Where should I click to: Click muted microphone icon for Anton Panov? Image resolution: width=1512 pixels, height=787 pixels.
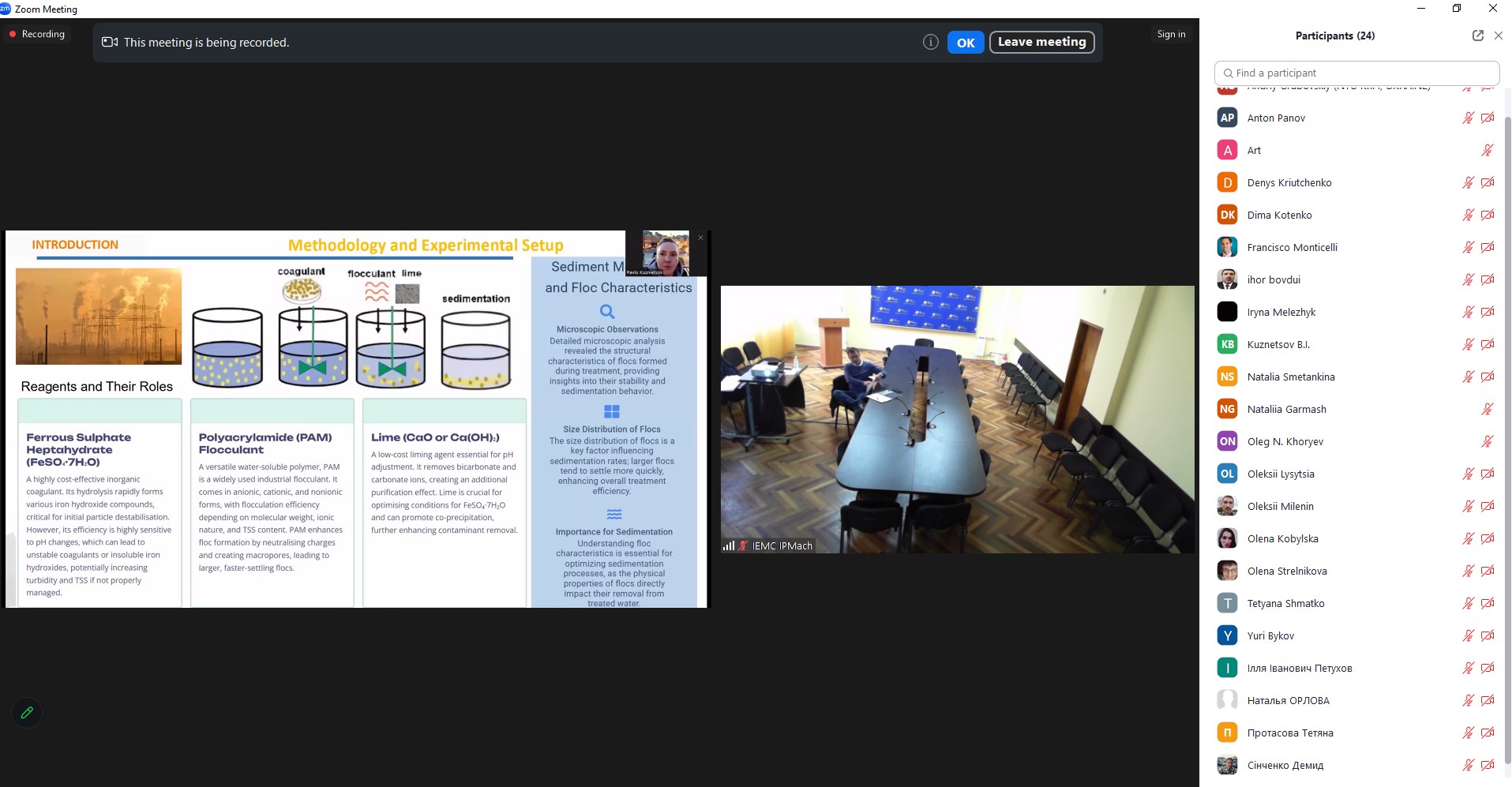(x=1468, y=118)
